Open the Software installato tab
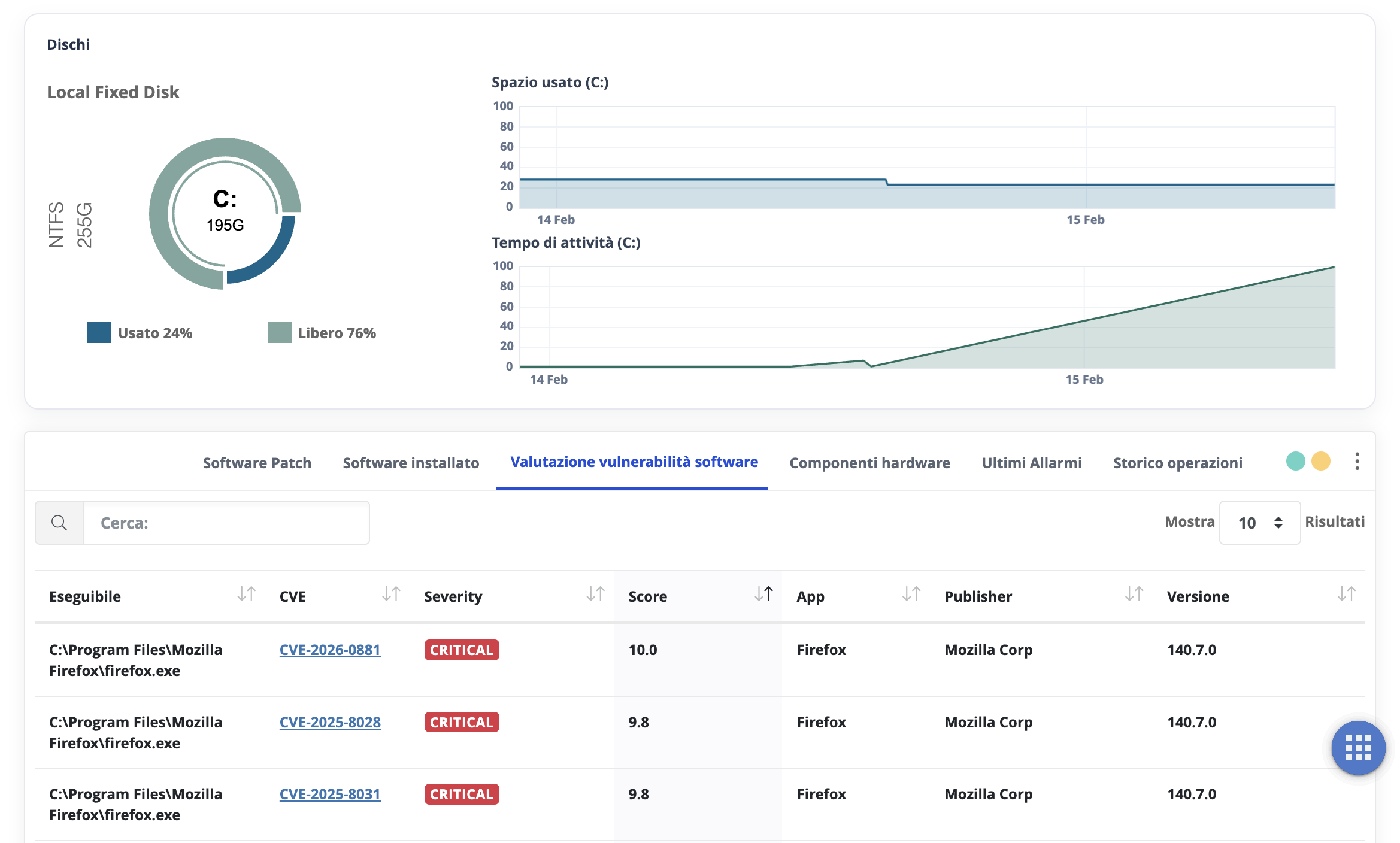1400x843 pixels. [410, 462]
